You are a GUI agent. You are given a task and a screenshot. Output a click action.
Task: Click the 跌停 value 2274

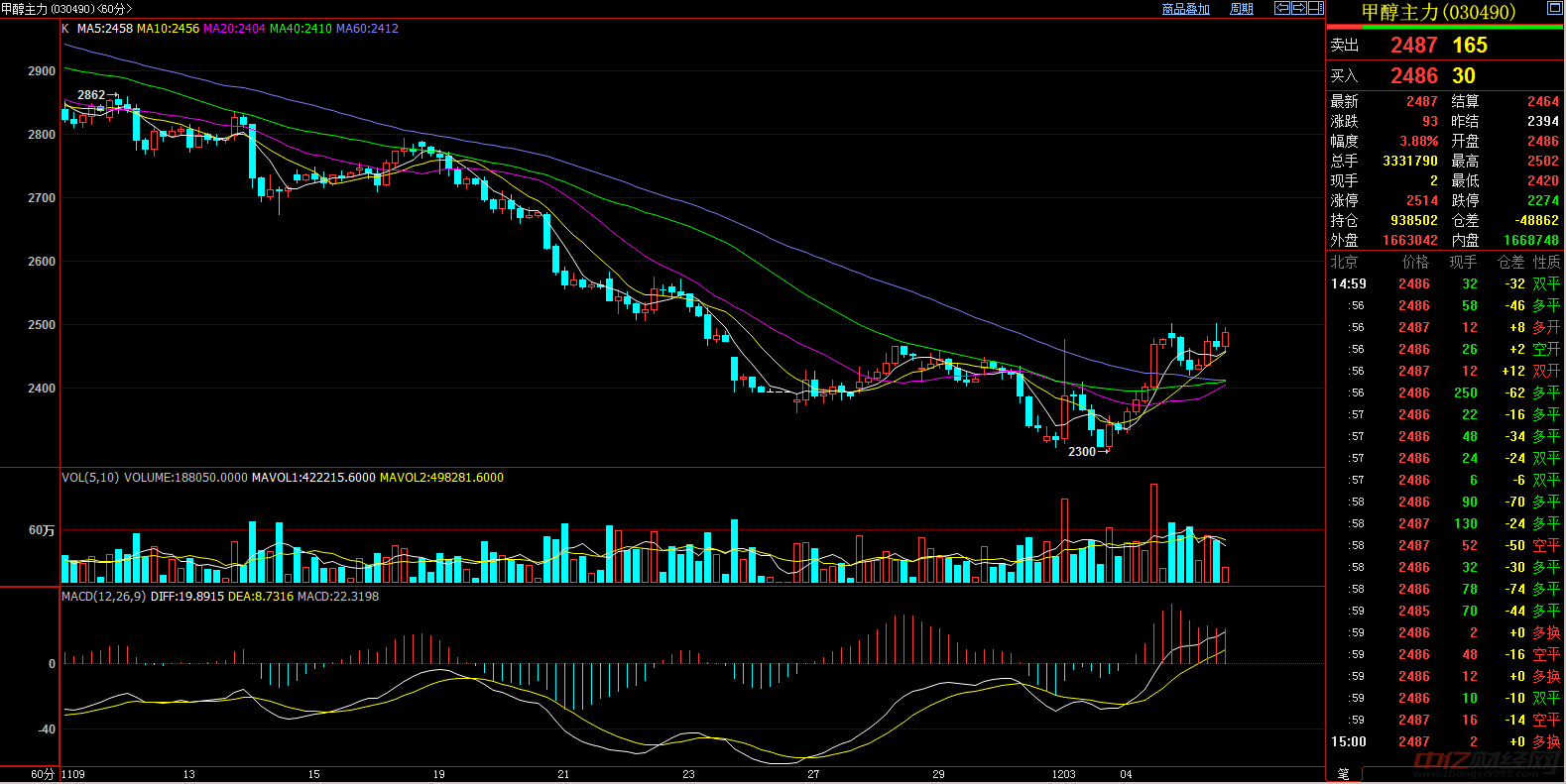(1543, 200)
